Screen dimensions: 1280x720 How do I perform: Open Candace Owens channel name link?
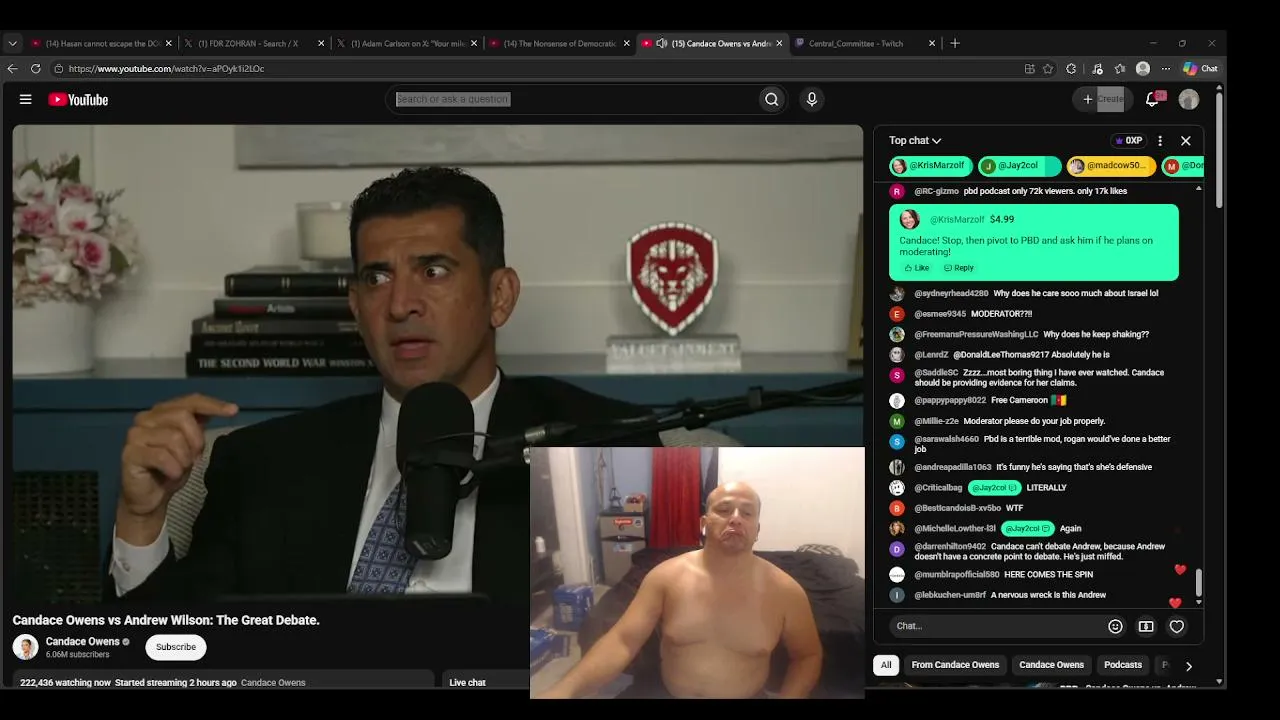click(x=82, y=642)
